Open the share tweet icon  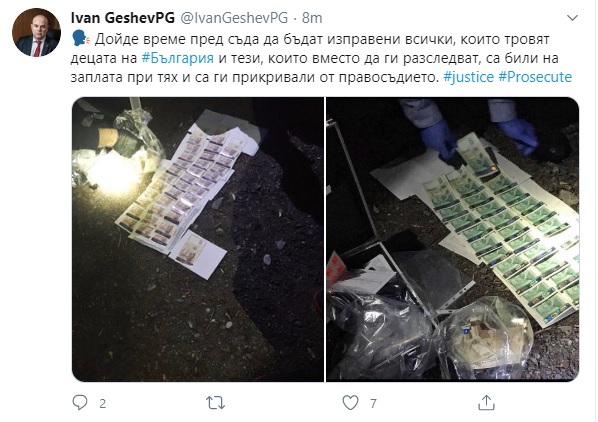pos(486,403)
